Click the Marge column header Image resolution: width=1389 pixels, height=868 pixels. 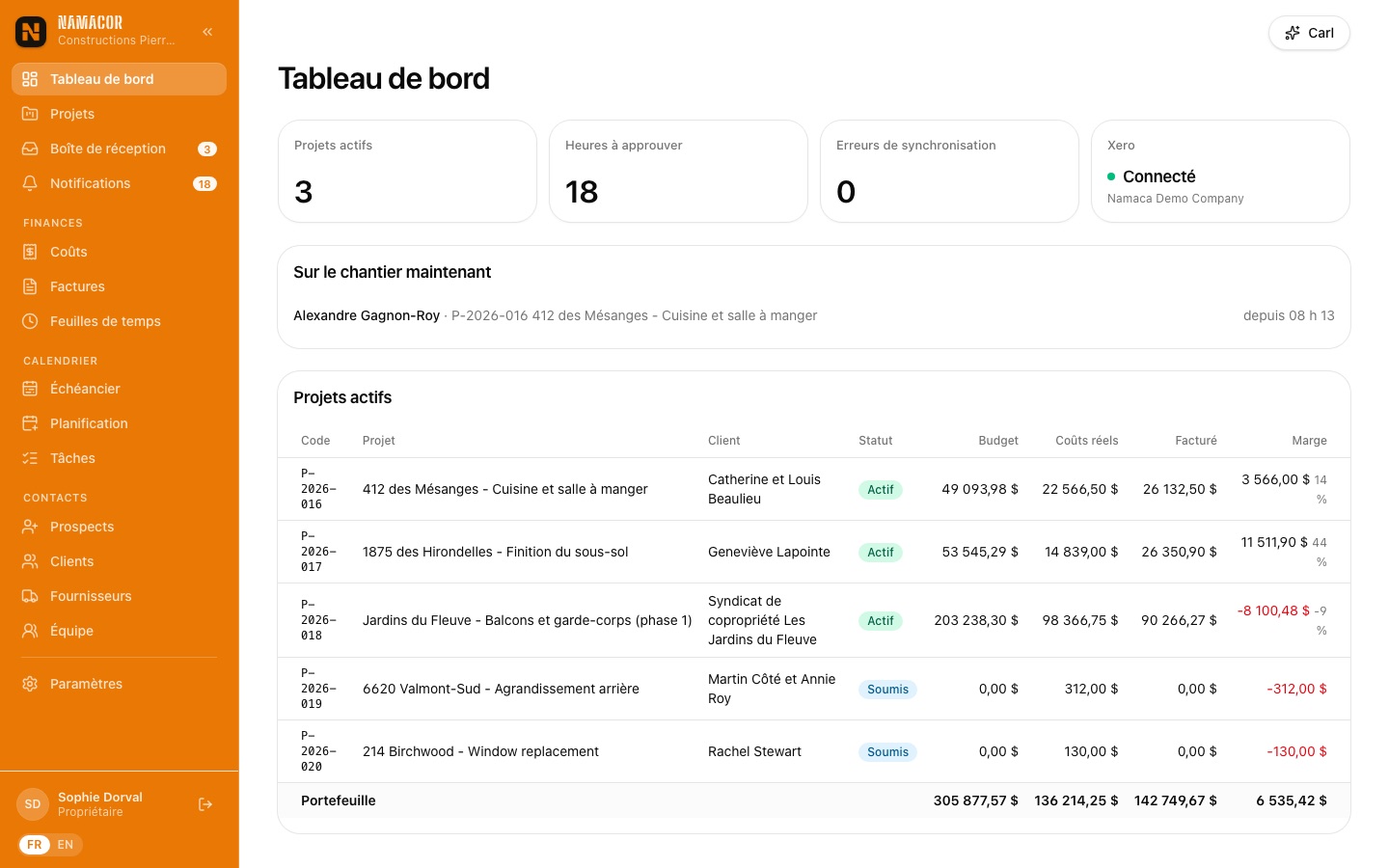coord(1309,440)
